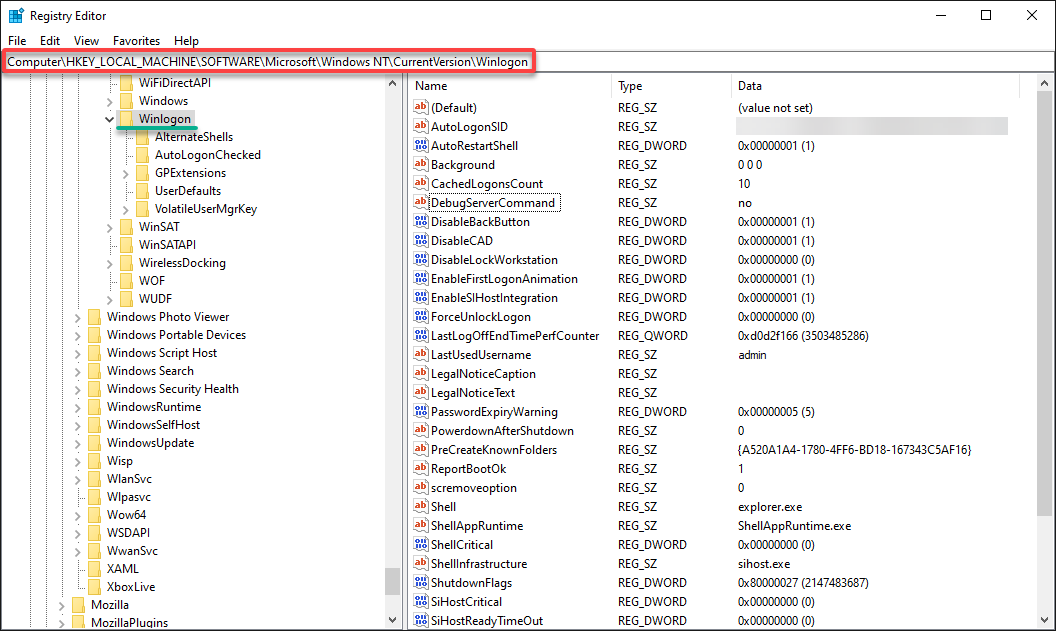Viewport: 1056px width, 631px height.
Task: Select the DebugServerCommand value
Action: 493,202
